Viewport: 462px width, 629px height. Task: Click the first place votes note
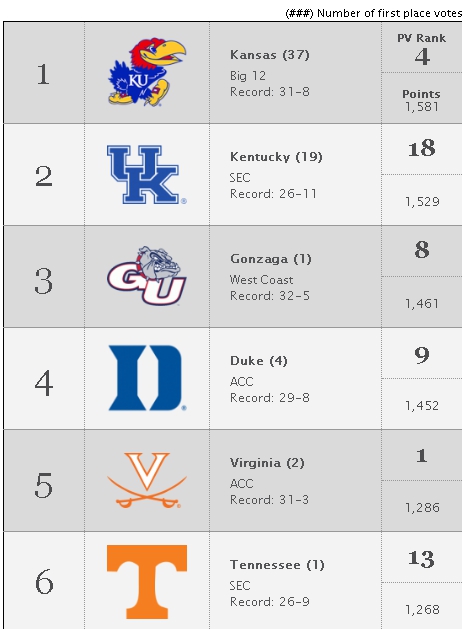tap(373, 13)
